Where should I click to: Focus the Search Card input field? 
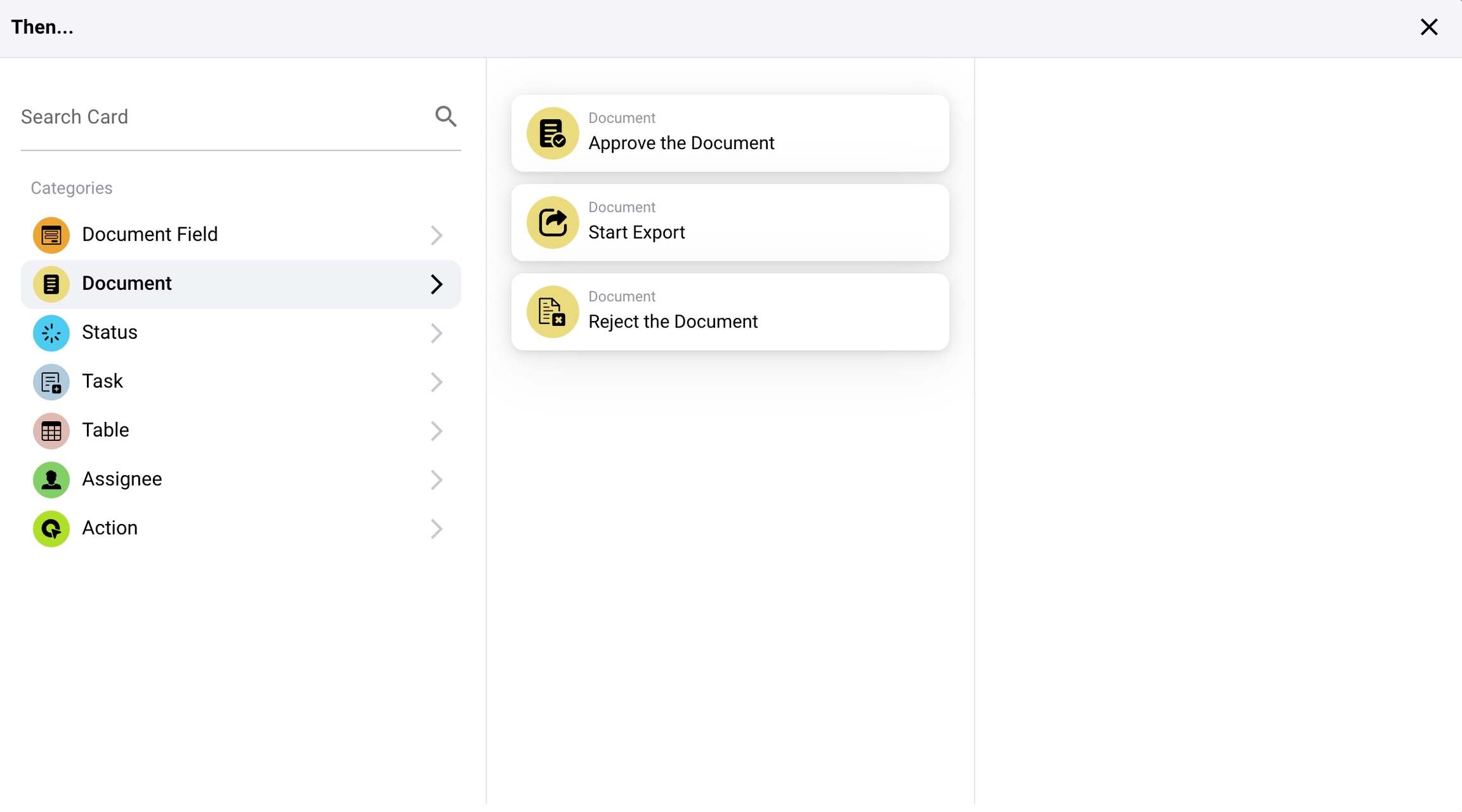coord(222,117)
